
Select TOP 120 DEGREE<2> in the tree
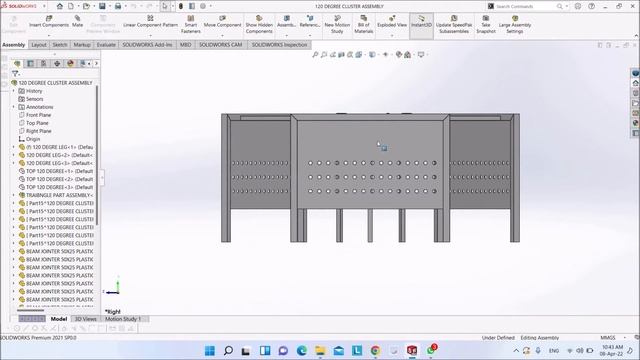coord(56,179)
